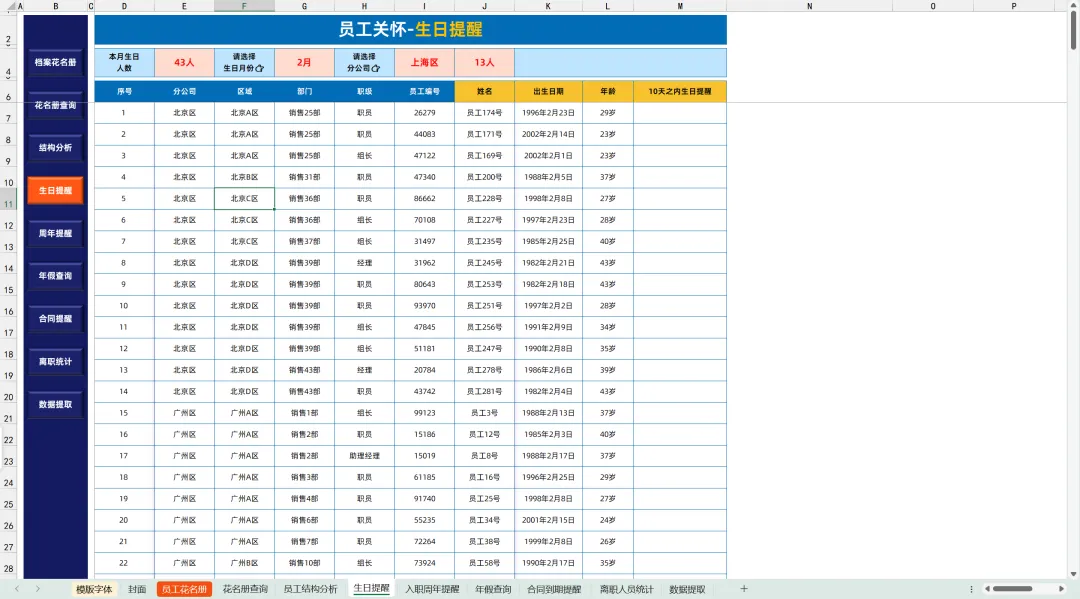Select employee number cell 99123
1080x599 pixels.
coord(424,413)
